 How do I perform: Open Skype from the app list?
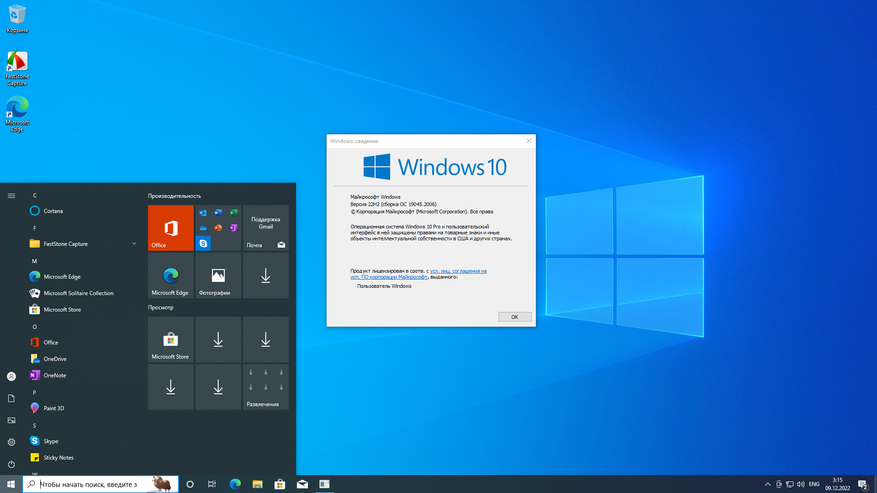coord(83,441)
